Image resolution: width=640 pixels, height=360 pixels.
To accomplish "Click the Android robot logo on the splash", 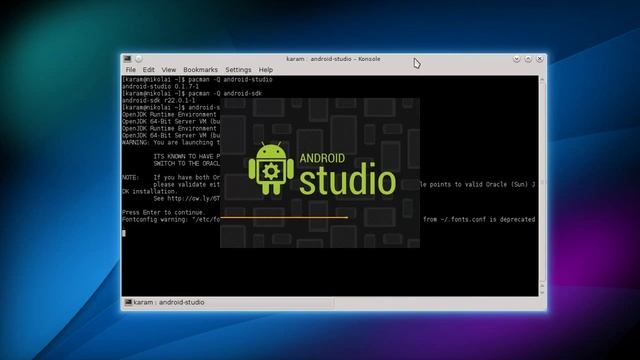I will (271, 169).
